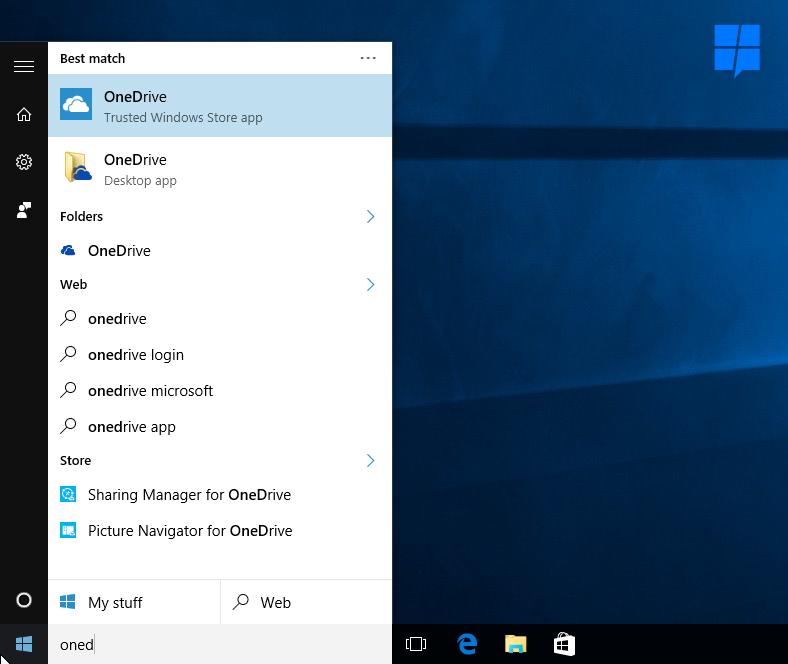Open the Windows Store from taskbar
Image resolution: width=788 pixels, height=664 pixels.
pos(564,644)
